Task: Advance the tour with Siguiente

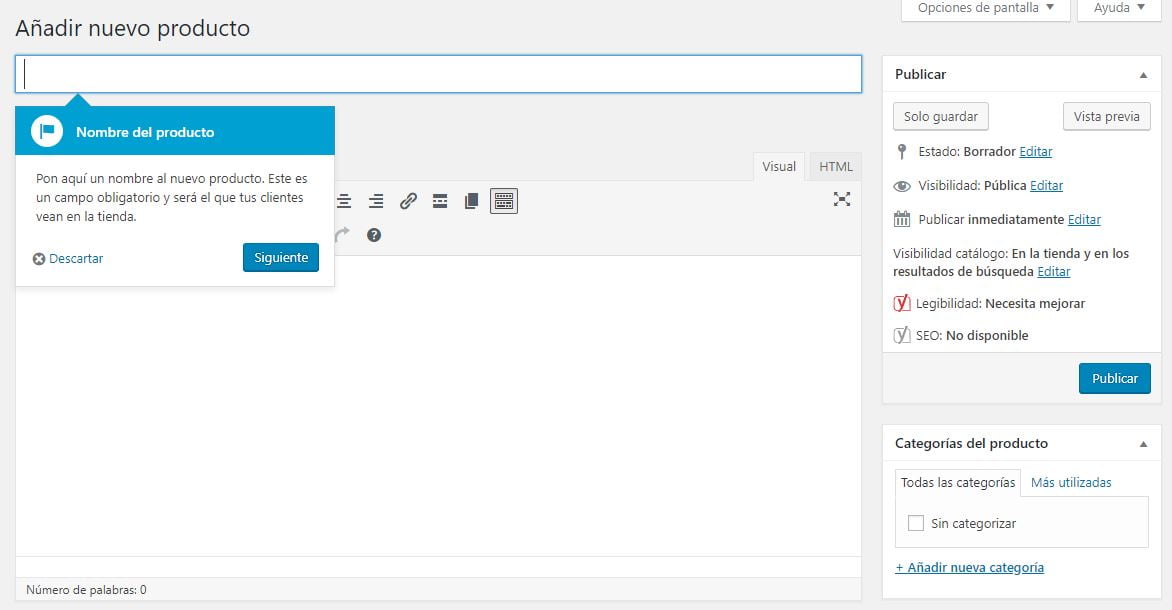Action: (280, 257)
